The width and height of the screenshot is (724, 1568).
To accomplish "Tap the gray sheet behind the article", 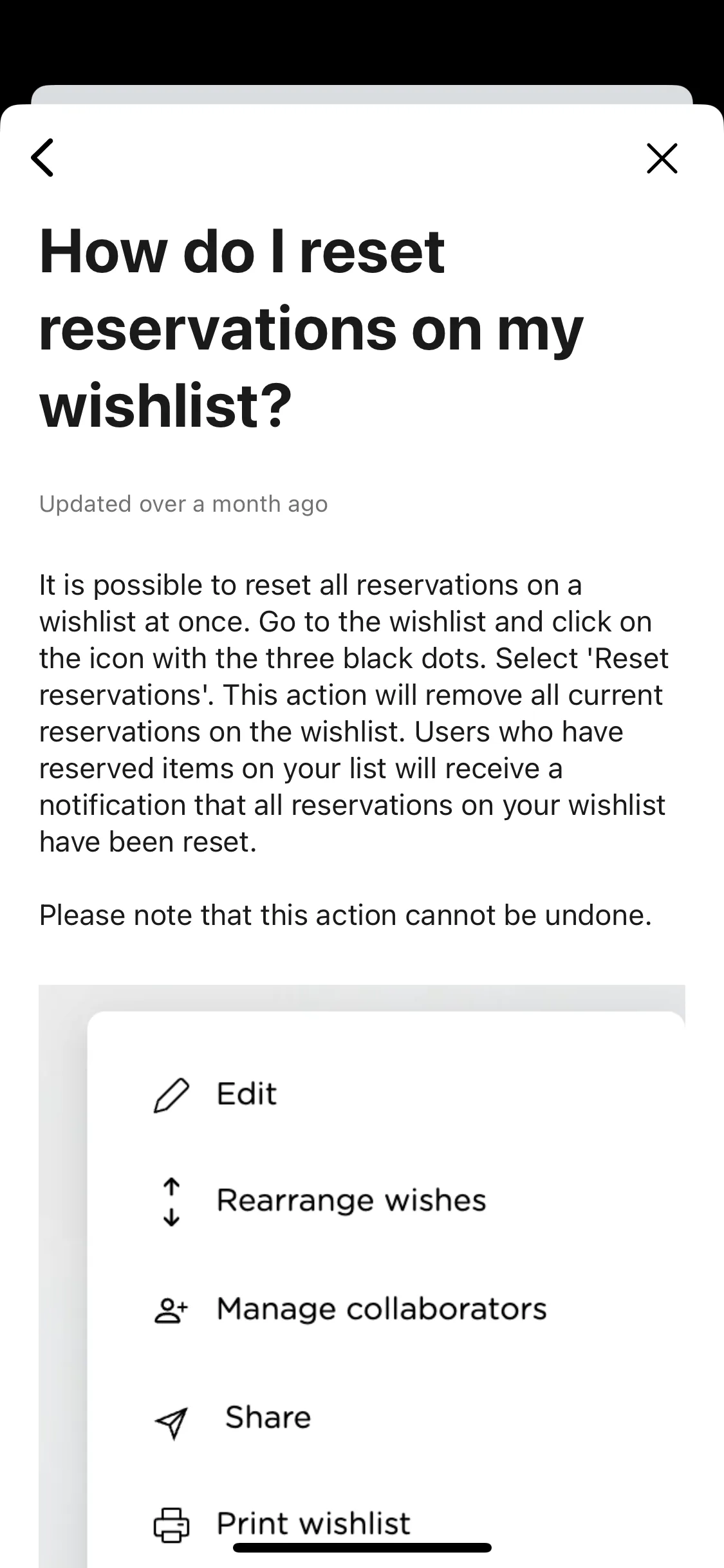I will tap(362, 94).
